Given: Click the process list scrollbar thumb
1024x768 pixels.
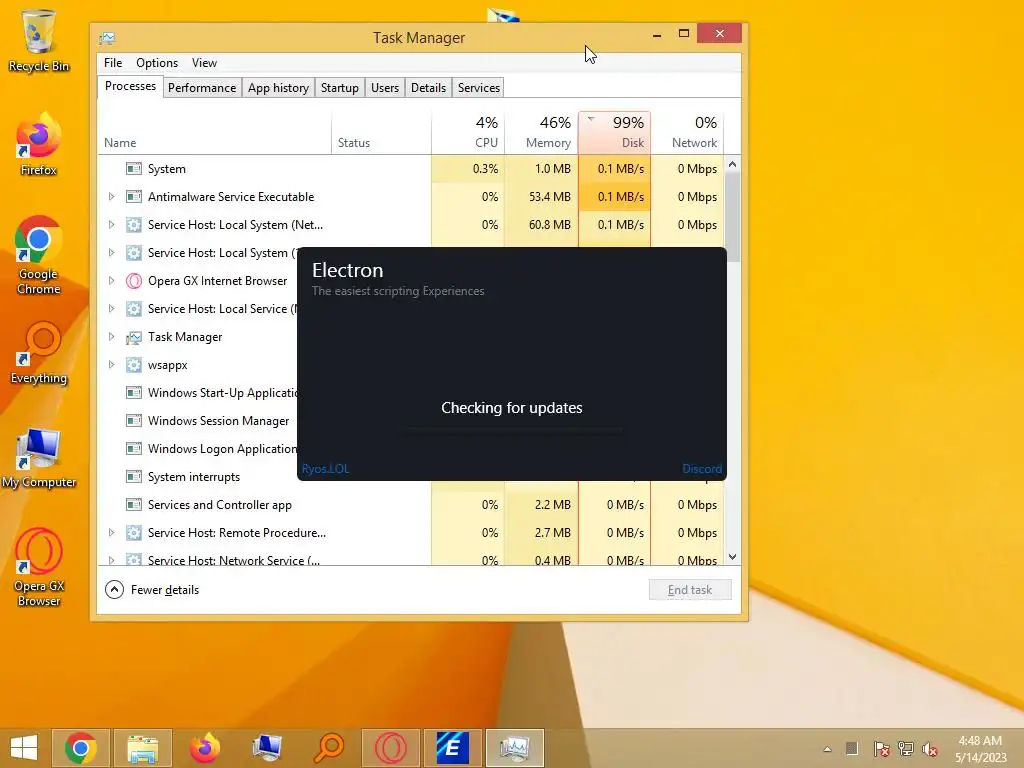Looking at the screenshot, I should pos(733,217).
